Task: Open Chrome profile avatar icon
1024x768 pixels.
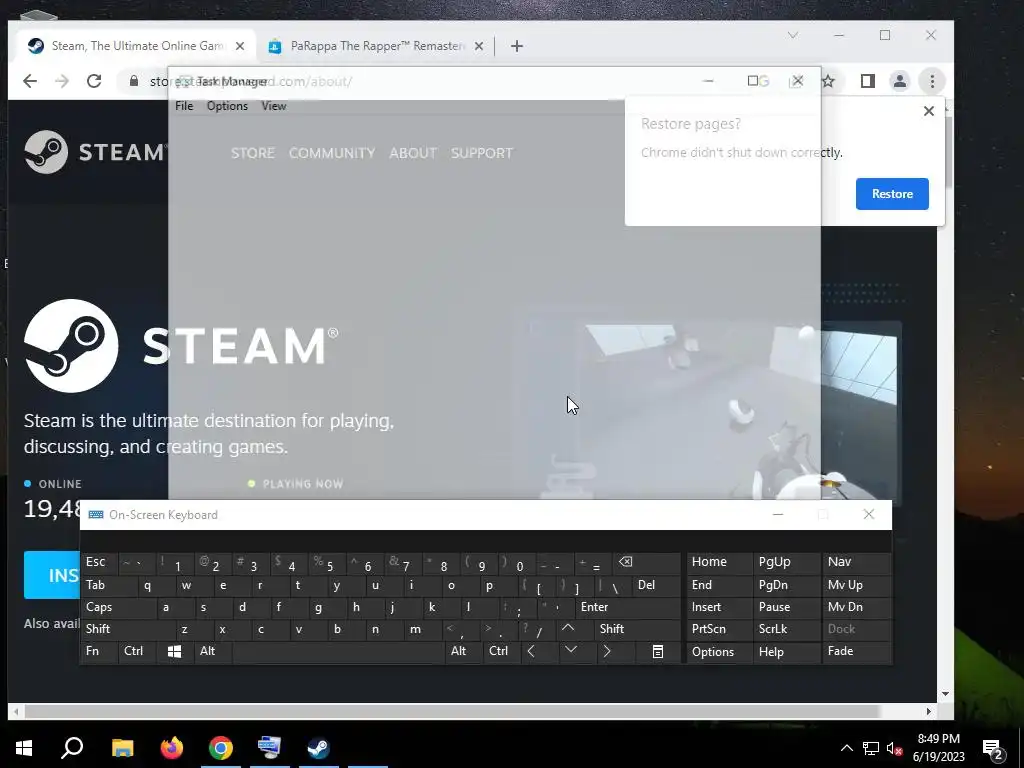Action: coord(899,81)
